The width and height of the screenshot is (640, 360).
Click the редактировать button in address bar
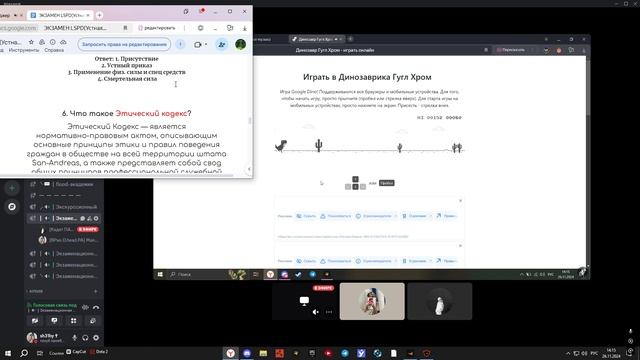(x=157, y=28)
